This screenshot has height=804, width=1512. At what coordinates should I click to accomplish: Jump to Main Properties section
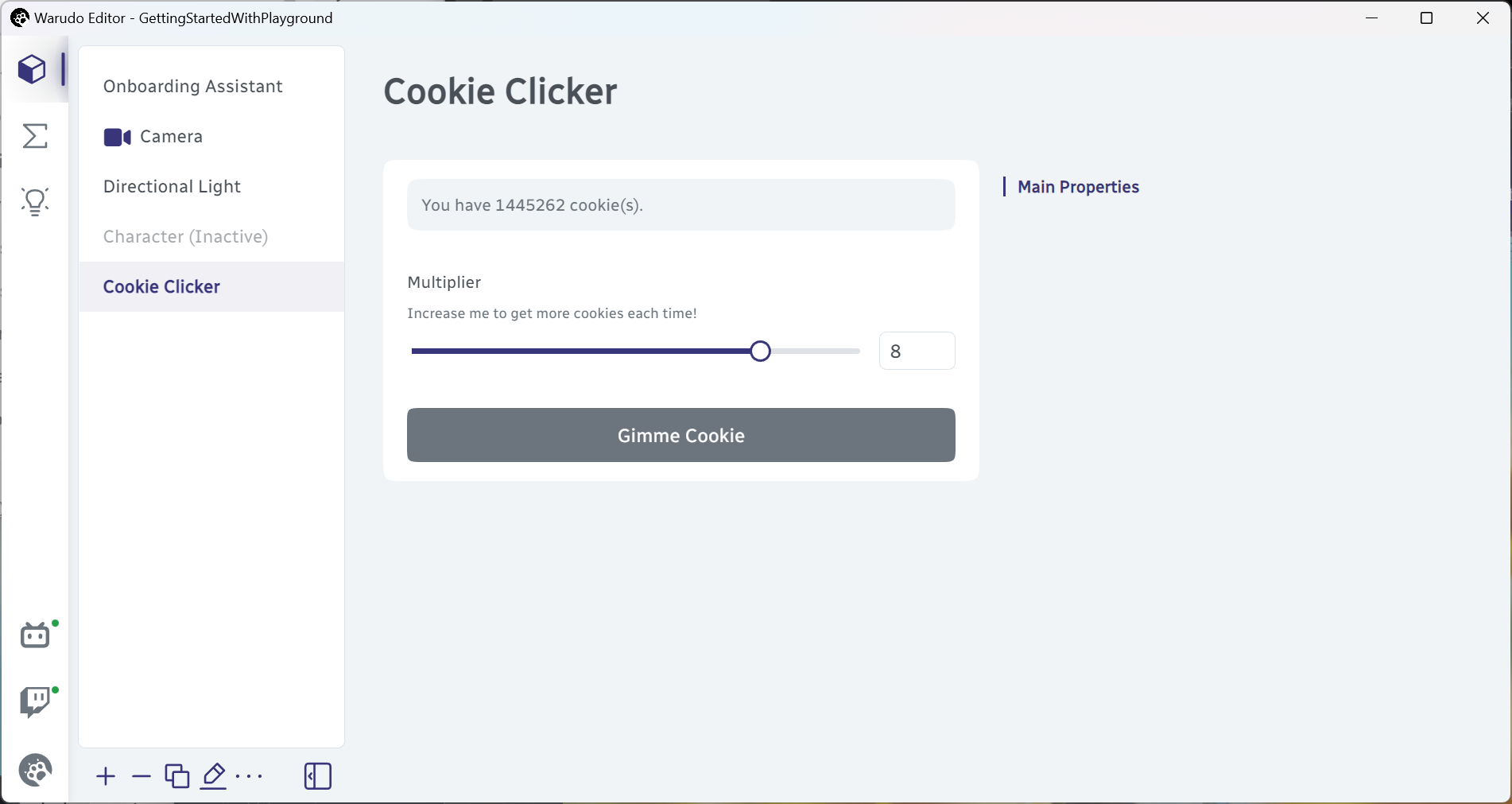click(x=1078, y=187)
